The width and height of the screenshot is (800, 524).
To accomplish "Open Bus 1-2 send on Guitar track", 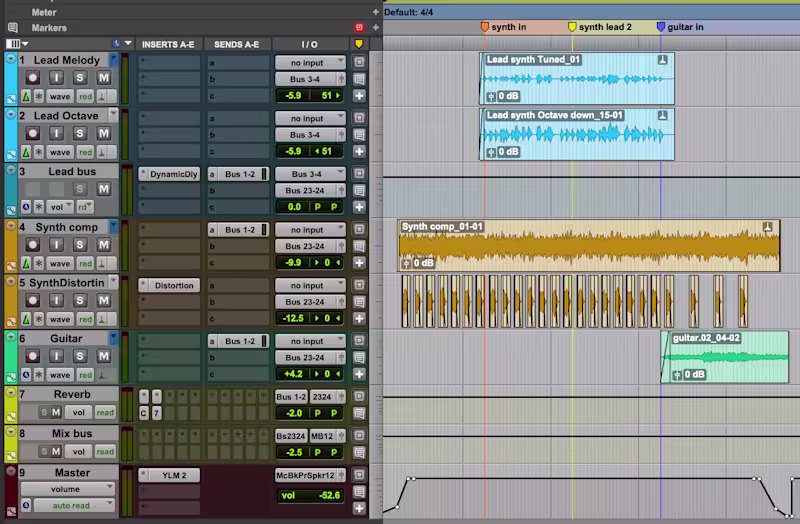I will click(239, 341).
